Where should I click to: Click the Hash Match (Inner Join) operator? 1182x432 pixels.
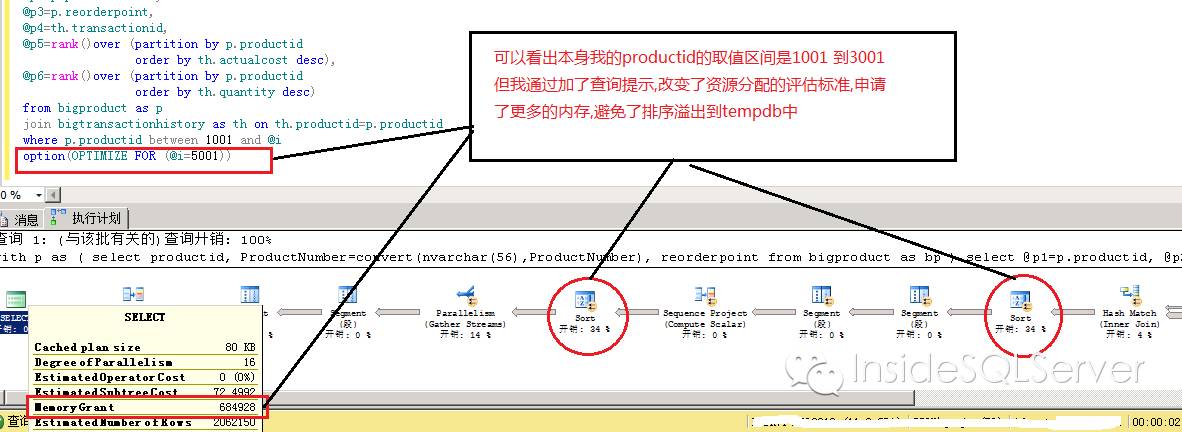(x=1128, y=296)
